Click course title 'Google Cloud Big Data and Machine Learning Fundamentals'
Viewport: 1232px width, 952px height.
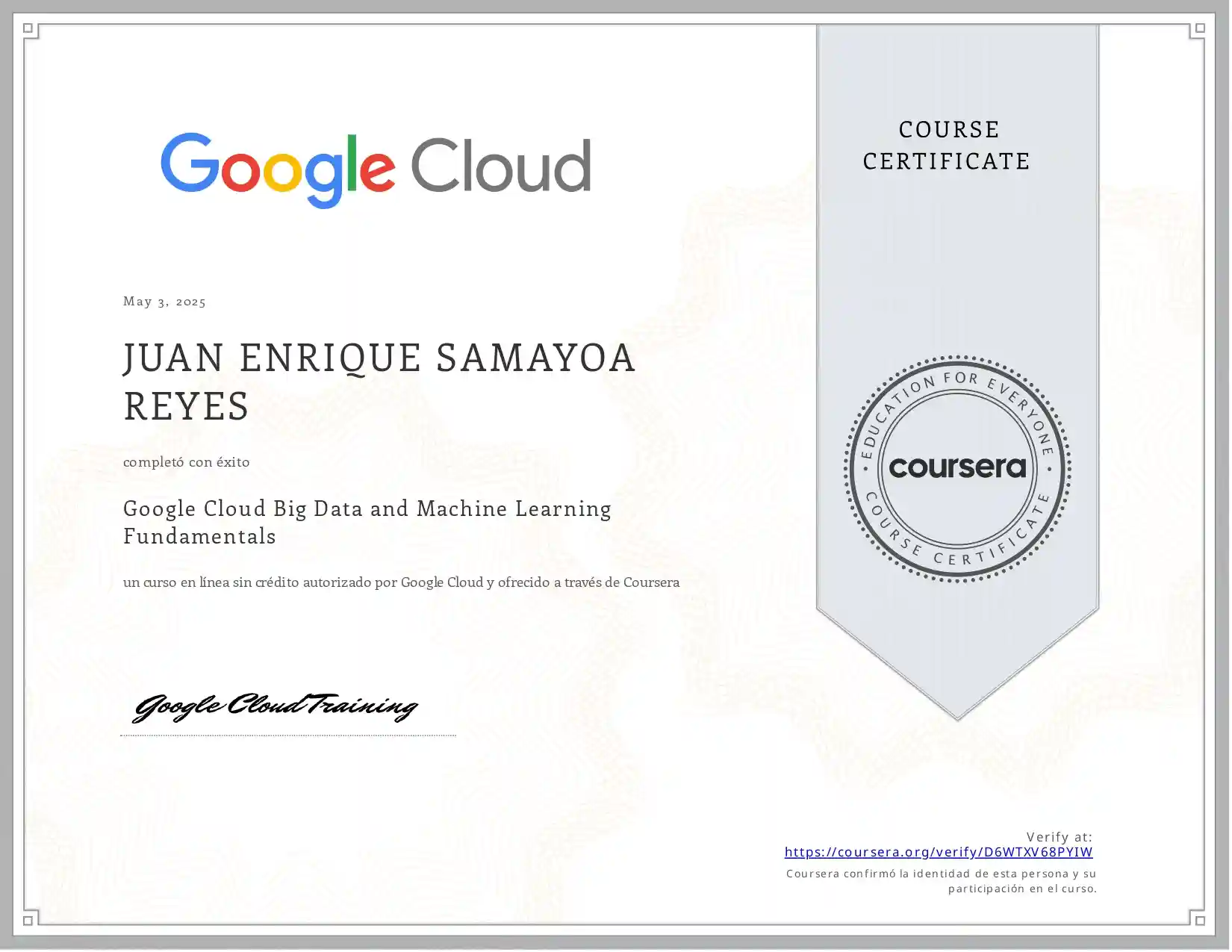point(367,522)
